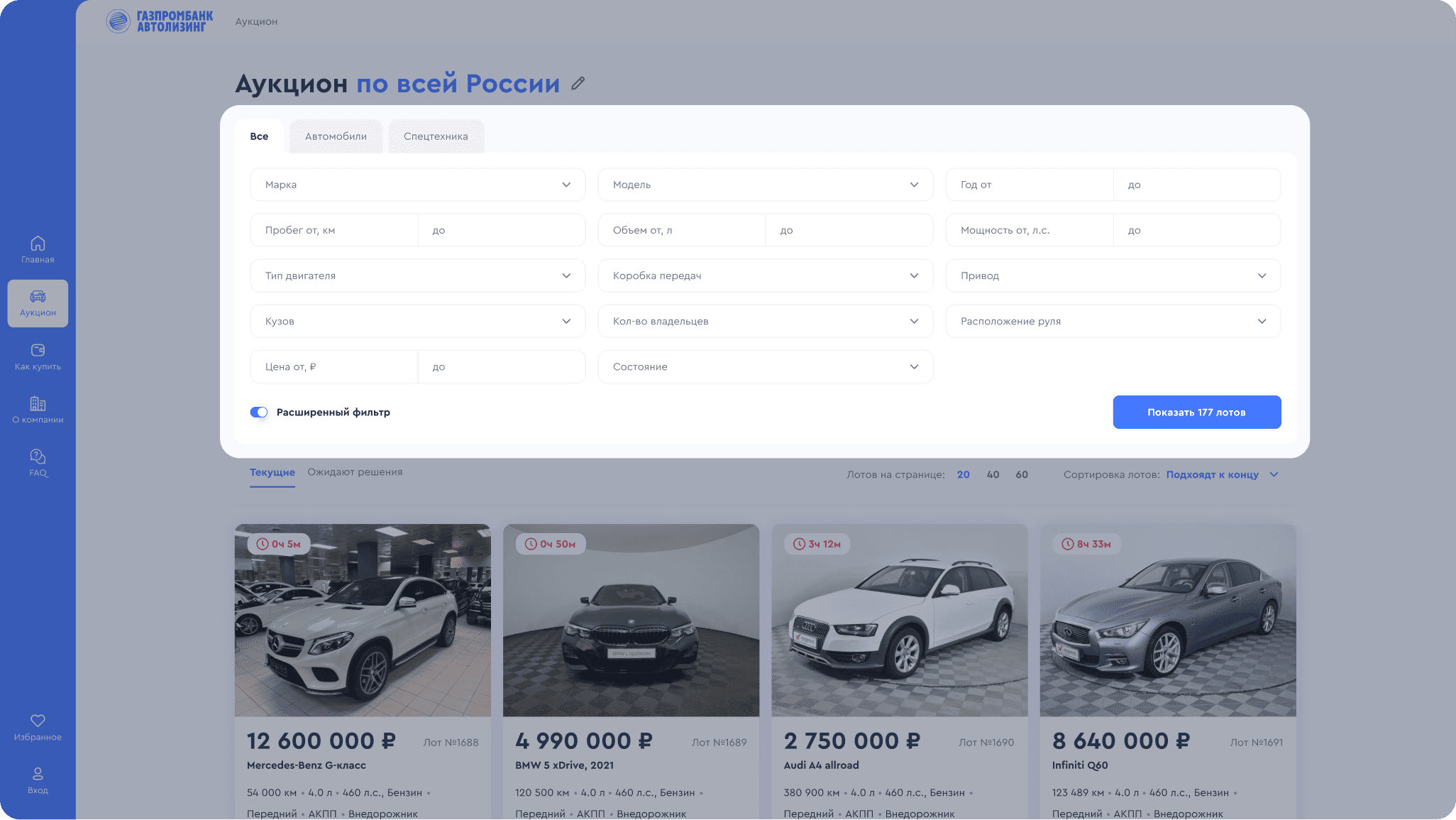The width and height of the screenshot is (1456, 820).
Task: Click the Газпромбанк Автолизинг logo
Action: pyautogui.click(x=160, y=21)
